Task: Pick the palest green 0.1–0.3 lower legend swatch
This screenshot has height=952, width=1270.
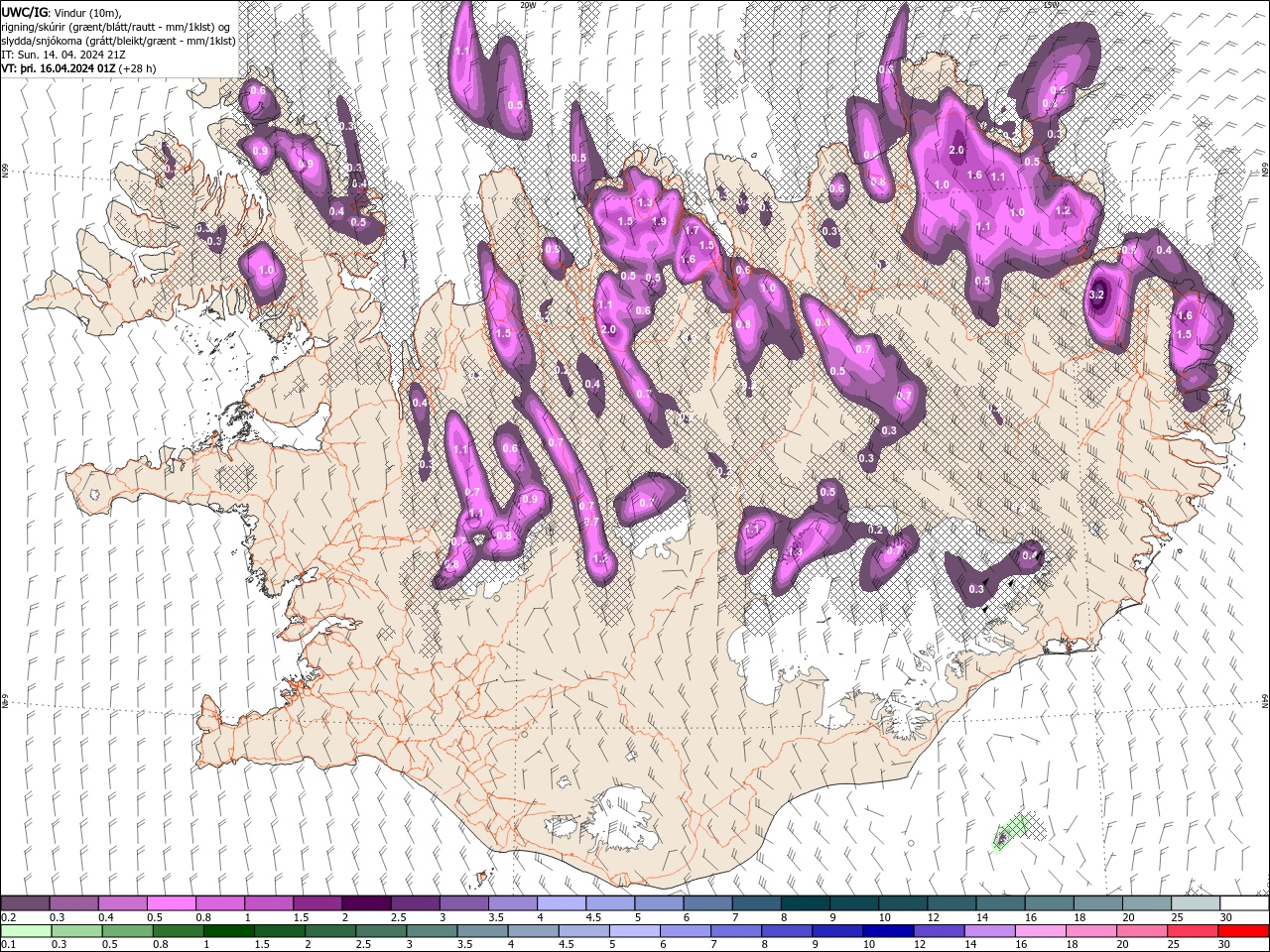Action: coord(25,930)
